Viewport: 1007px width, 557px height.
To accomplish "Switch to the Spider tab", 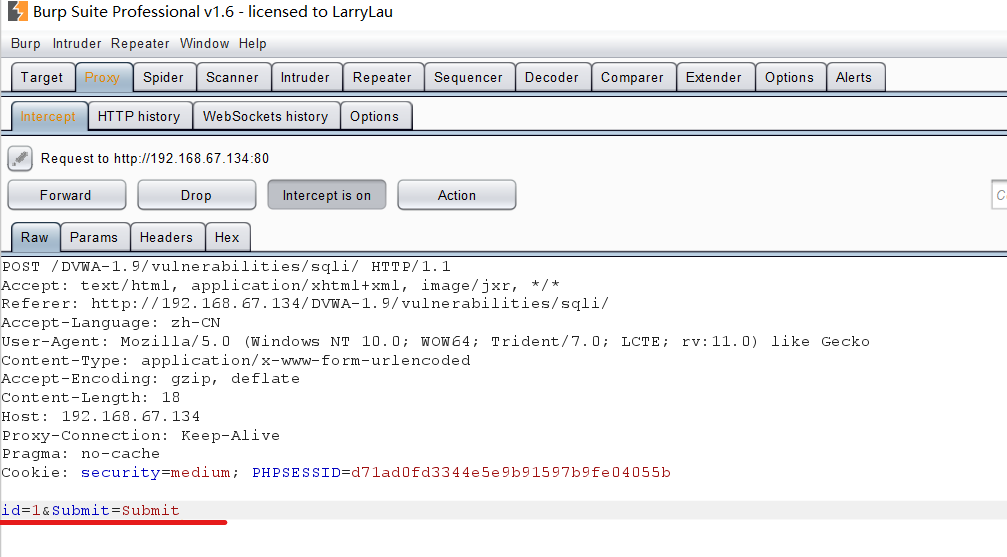I will pyautogui.click(x=163, y=77).
